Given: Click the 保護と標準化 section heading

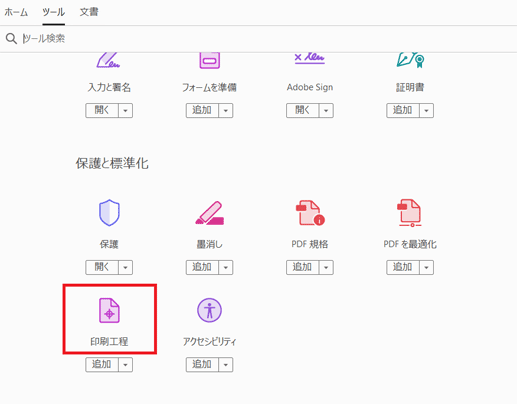Looking at the screenshot, I should (x=112, y=163).
